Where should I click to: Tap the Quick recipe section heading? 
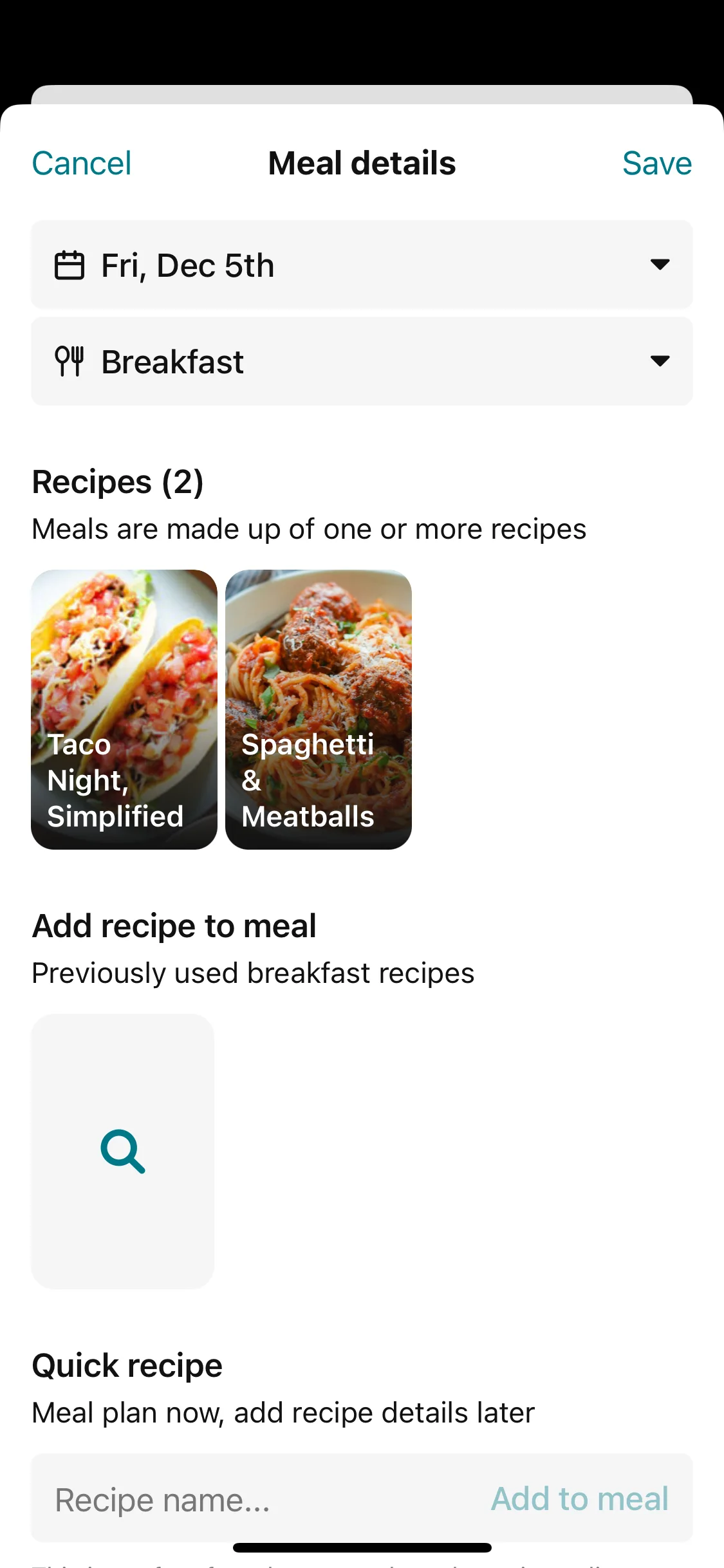click(x=127, y=1365)
